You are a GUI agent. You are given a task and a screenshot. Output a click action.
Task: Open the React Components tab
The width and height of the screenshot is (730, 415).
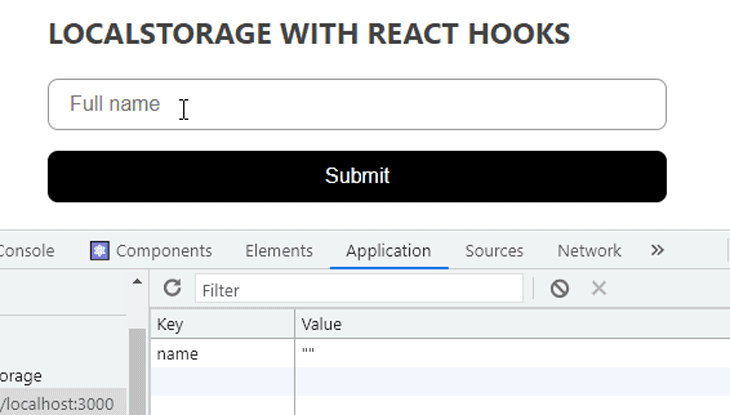point(151,251)
